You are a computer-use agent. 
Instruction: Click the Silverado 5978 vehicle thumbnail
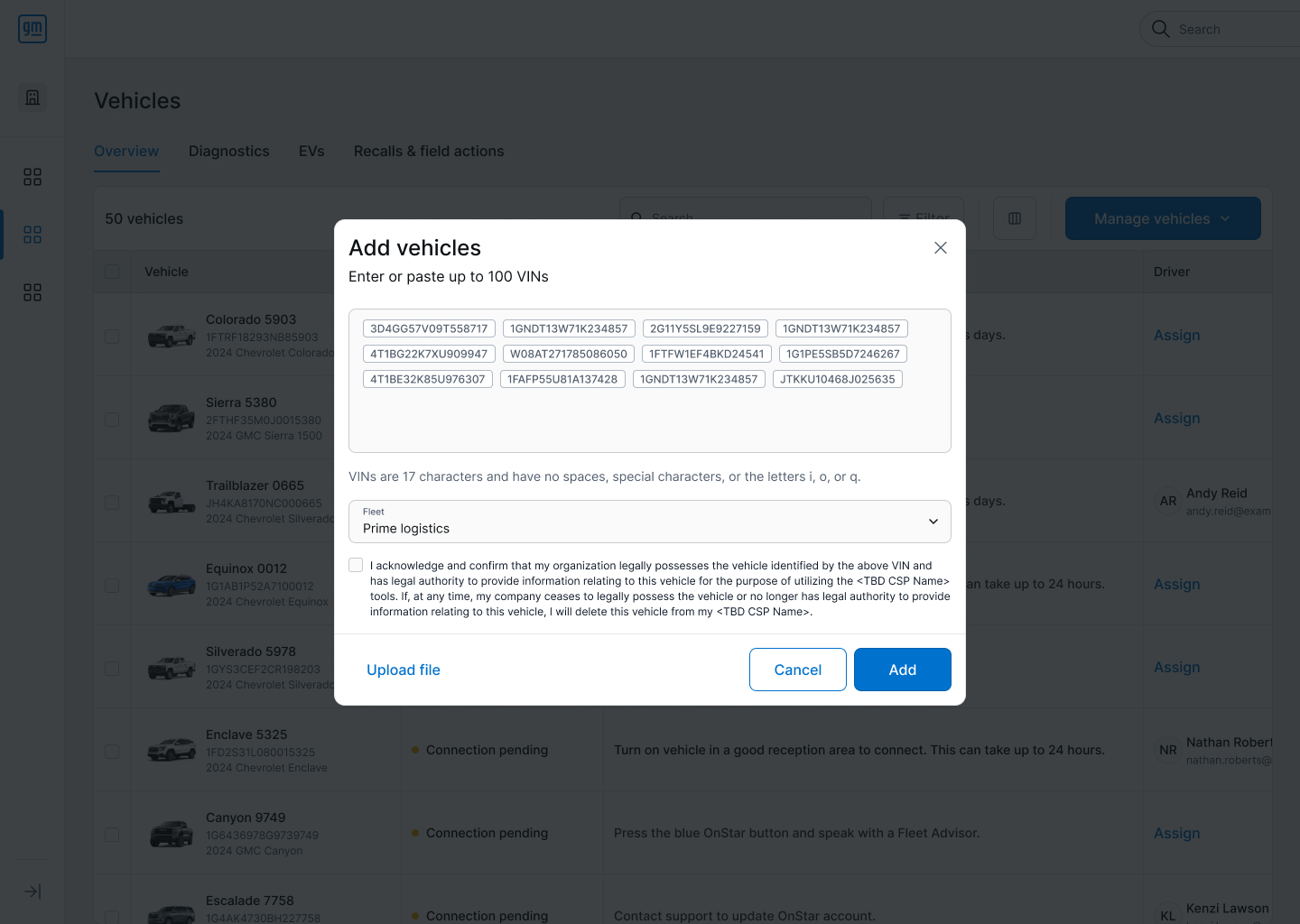[172, 668]
